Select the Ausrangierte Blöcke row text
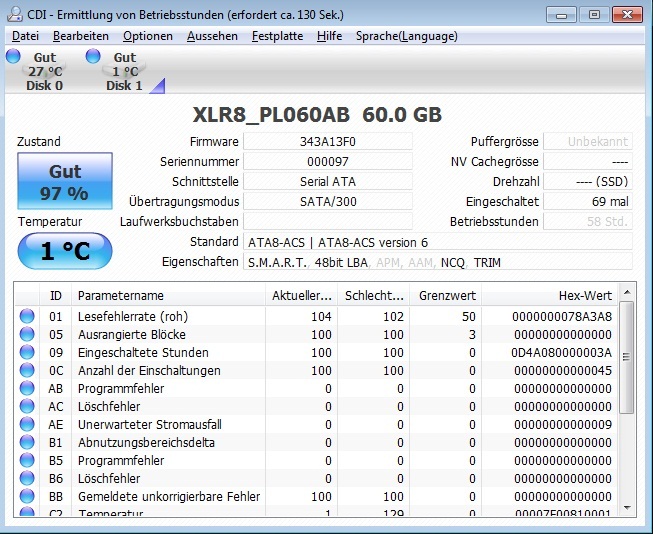 [x=132, y=334]
